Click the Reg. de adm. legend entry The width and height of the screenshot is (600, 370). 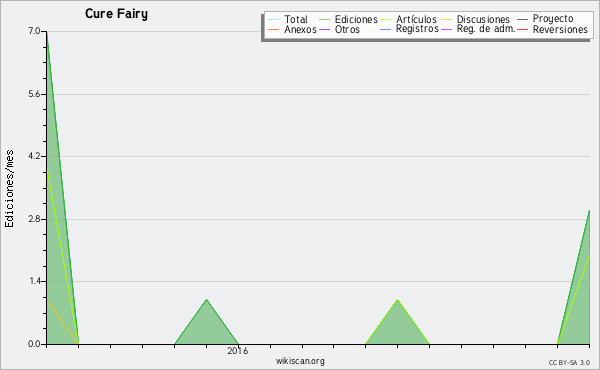click(x=478, y=29)
